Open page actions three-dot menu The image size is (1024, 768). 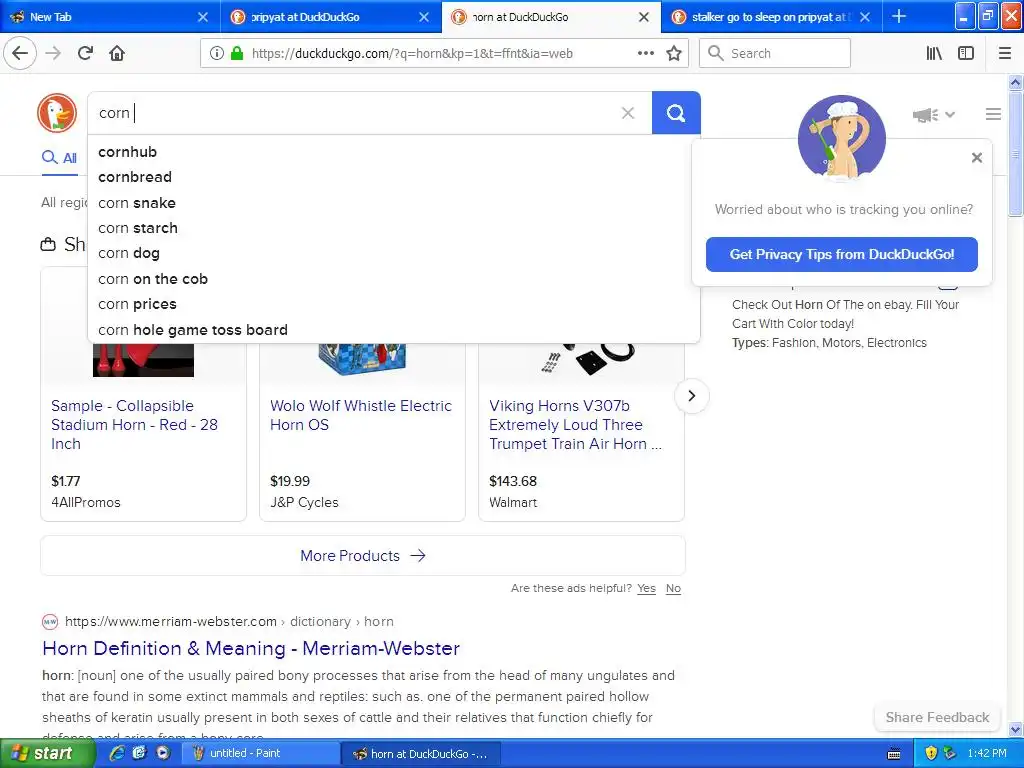coord(645,54)
